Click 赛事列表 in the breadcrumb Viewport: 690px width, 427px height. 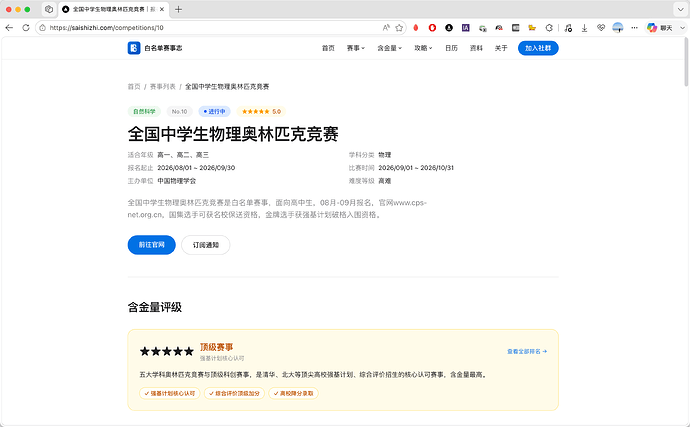(162, 87)
